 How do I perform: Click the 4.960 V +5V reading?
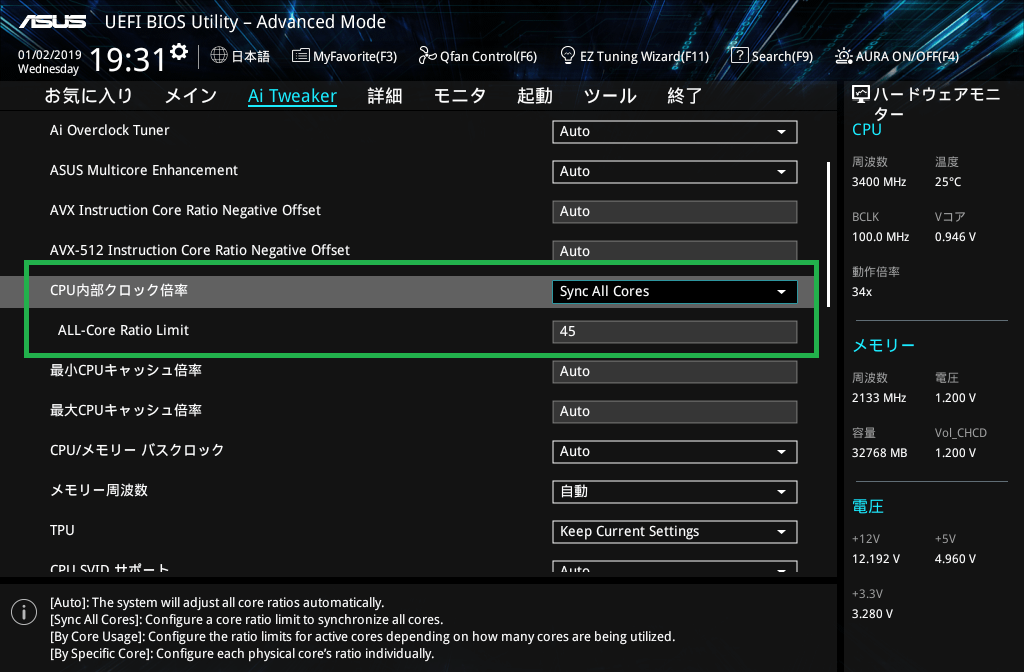coord(955,558)
